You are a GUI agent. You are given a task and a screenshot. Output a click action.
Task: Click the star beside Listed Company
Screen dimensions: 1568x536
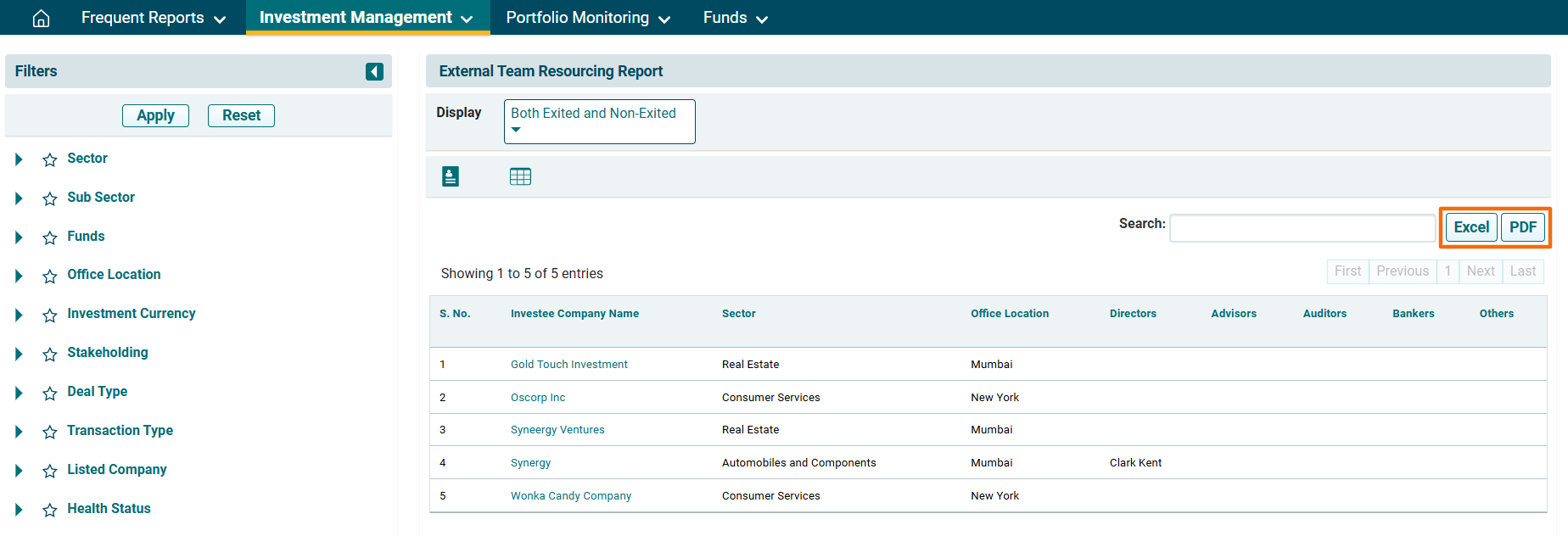click(50, 471)
